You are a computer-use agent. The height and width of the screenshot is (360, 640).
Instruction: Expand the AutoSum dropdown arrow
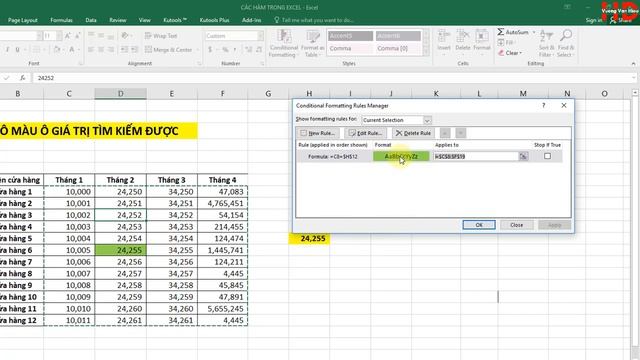(533, 32)
